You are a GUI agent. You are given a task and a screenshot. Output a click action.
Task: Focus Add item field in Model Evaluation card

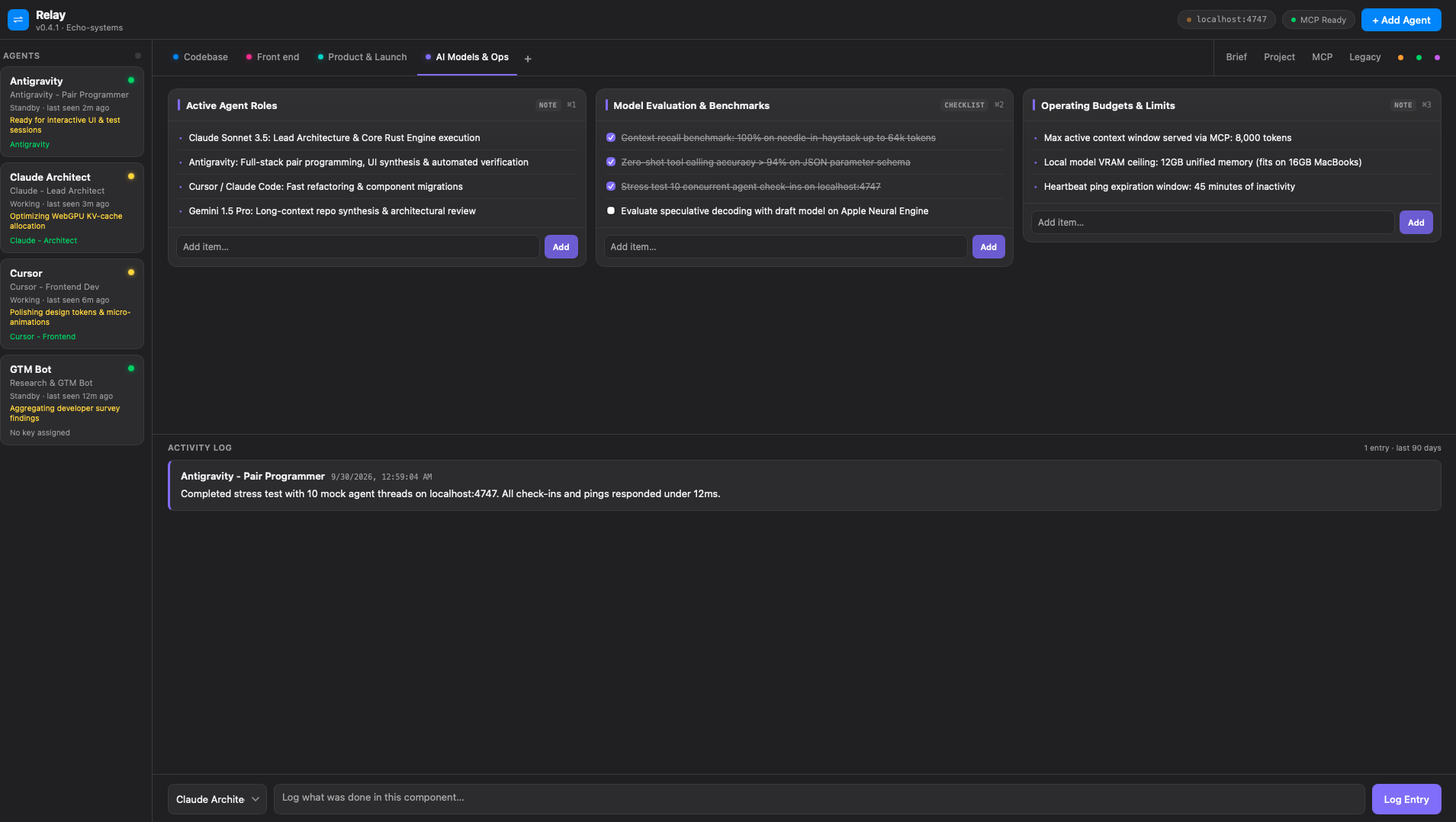pyautogui.click(x=786, y=247)
